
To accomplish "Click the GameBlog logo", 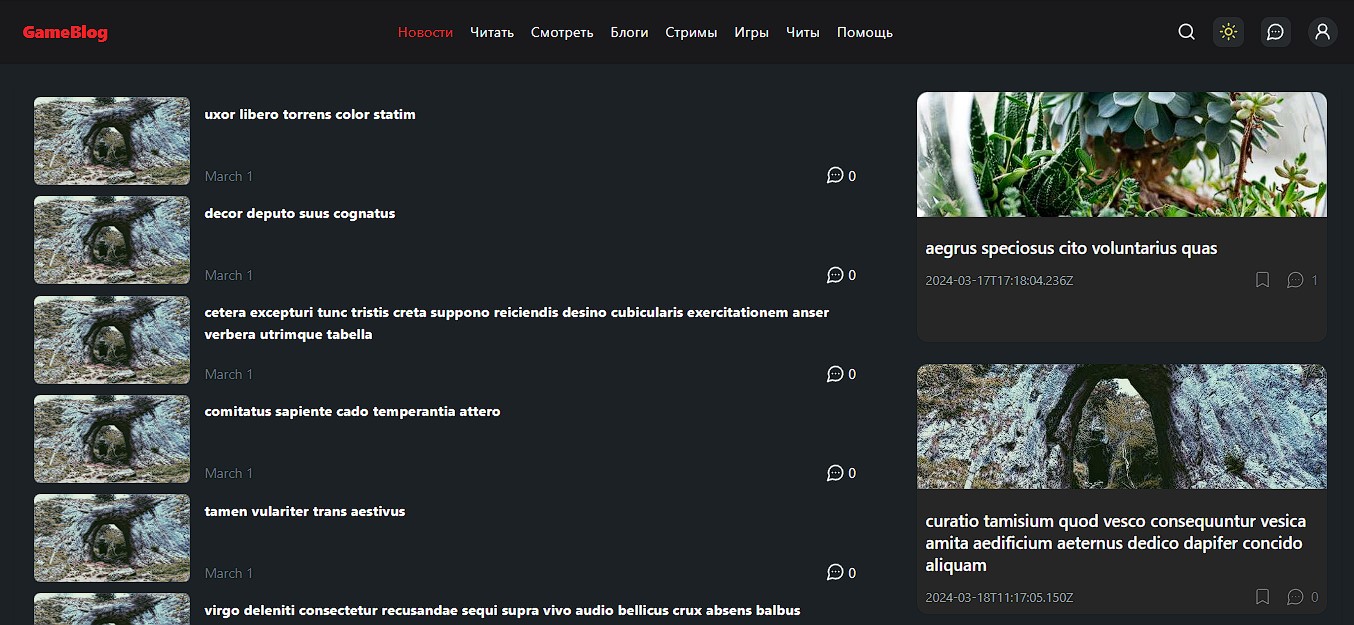I will 65,32.
